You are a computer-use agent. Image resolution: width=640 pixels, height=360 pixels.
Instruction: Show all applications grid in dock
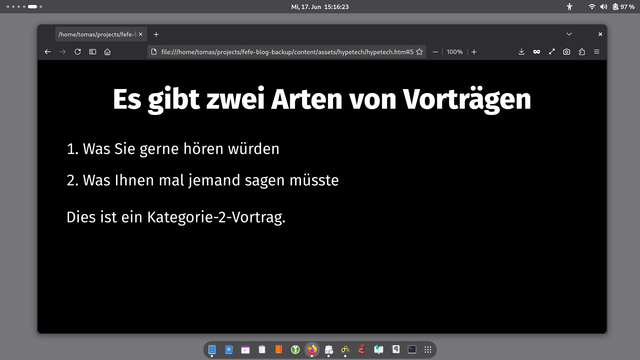(x=428, y=349)
